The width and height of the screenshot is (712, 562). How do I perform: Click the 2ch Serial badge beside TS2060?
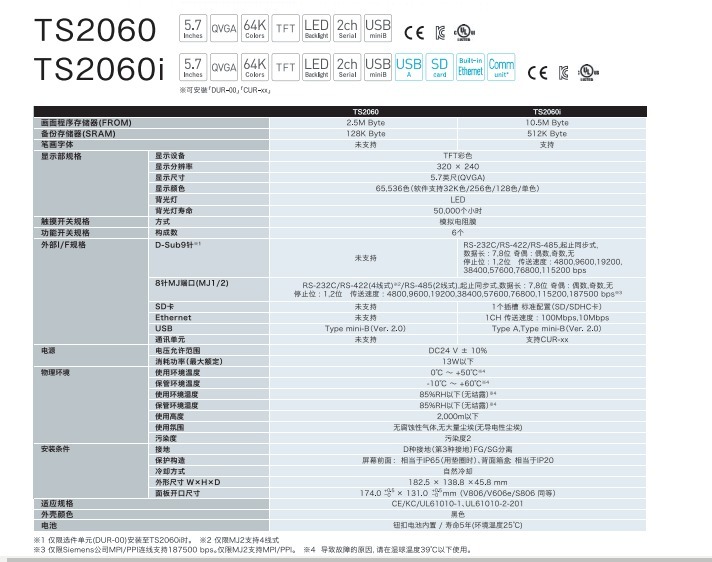tap(347, 28)
